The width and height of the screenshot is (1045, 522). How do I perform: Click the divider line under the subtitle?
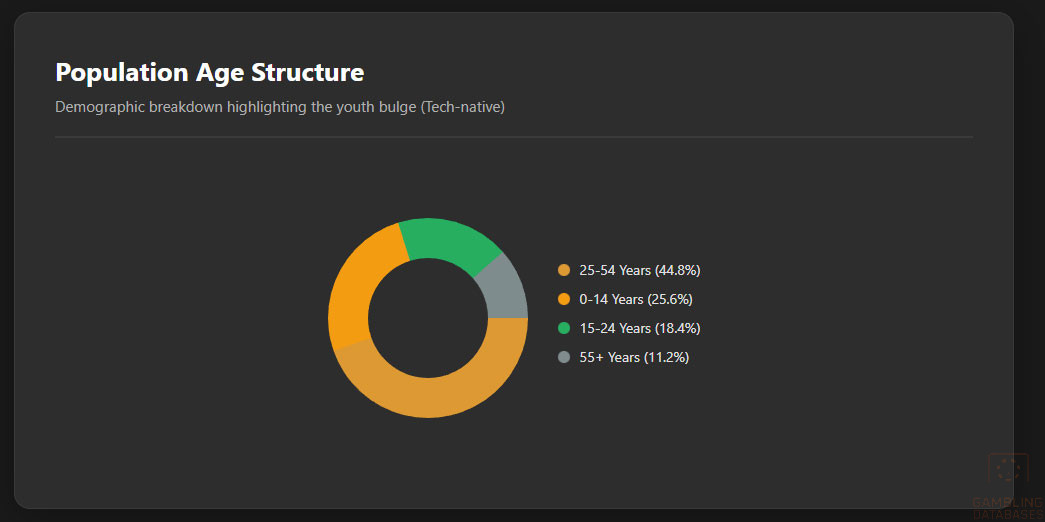[513, 137]
